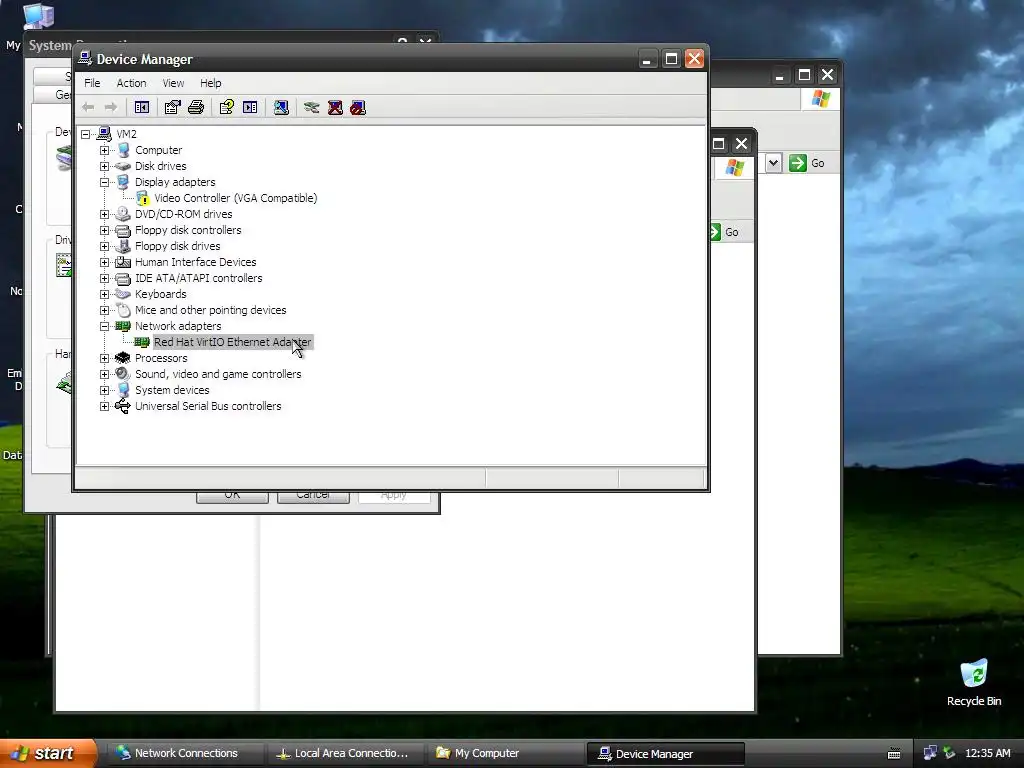Expand the Universal Serial Bus controllers category
This screenshot has height=768, width=1024.
[x=104, y=406]
